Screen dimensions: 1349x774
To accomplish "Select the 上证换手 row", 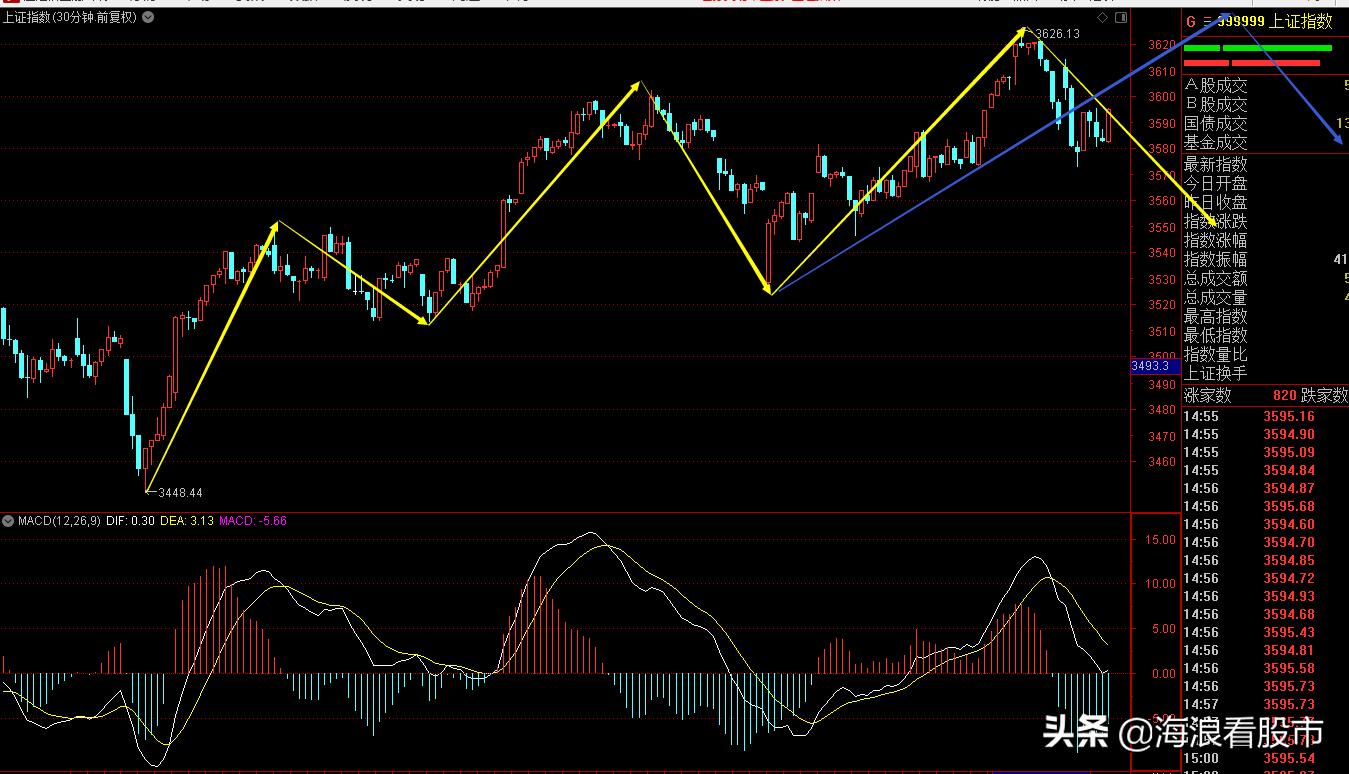I will coord(1266,373).
